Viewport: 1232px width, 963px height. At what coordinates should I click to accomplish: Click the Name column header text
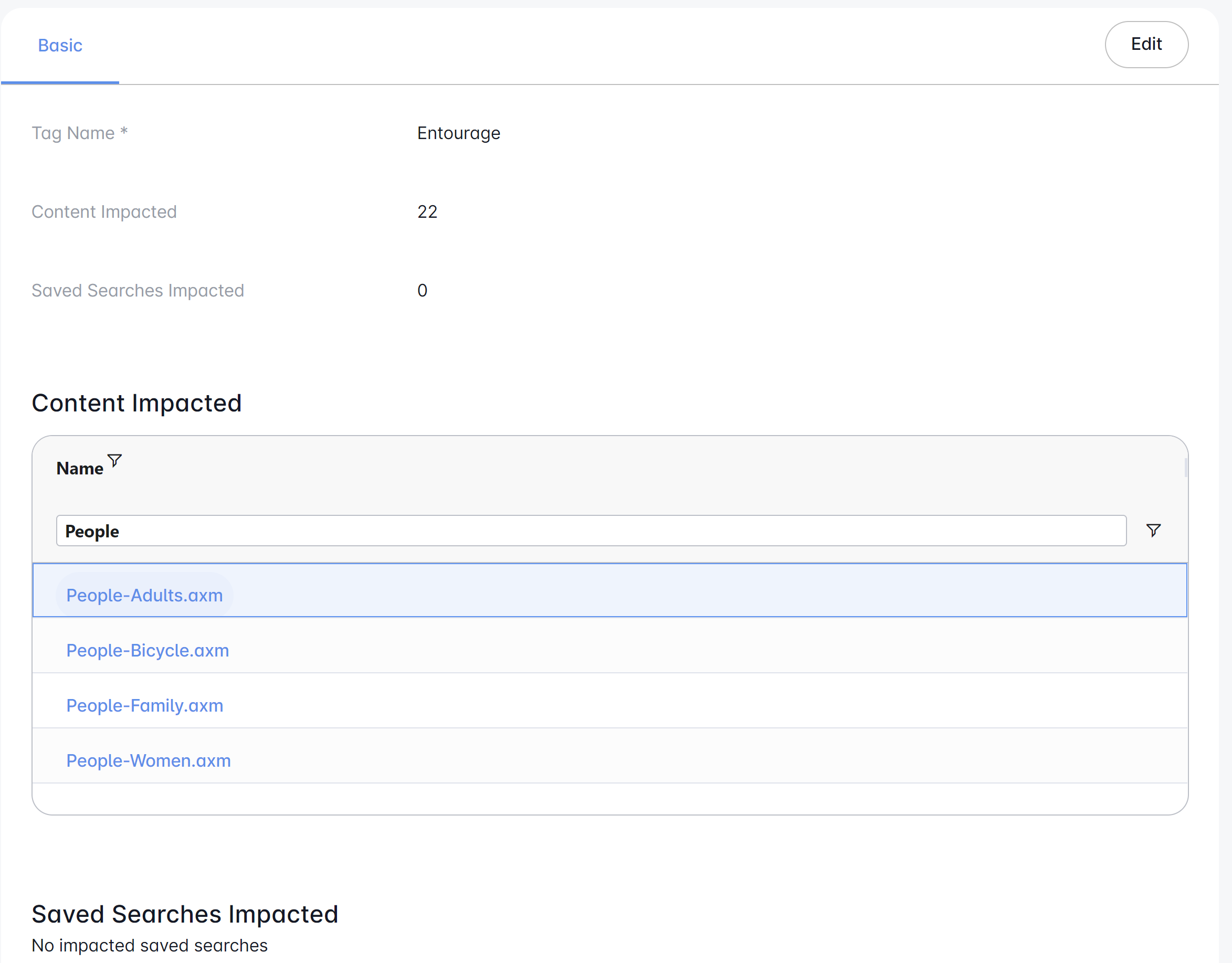point(80,468)
